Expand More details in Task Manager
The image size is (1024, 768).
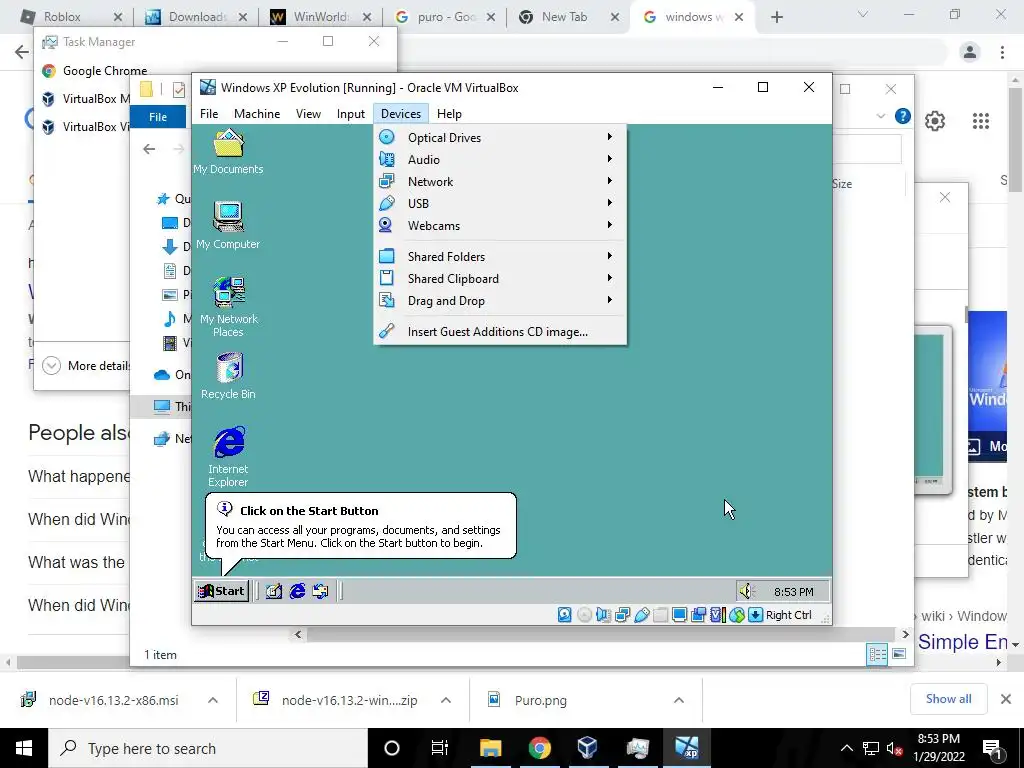click(x=52, y=365)
